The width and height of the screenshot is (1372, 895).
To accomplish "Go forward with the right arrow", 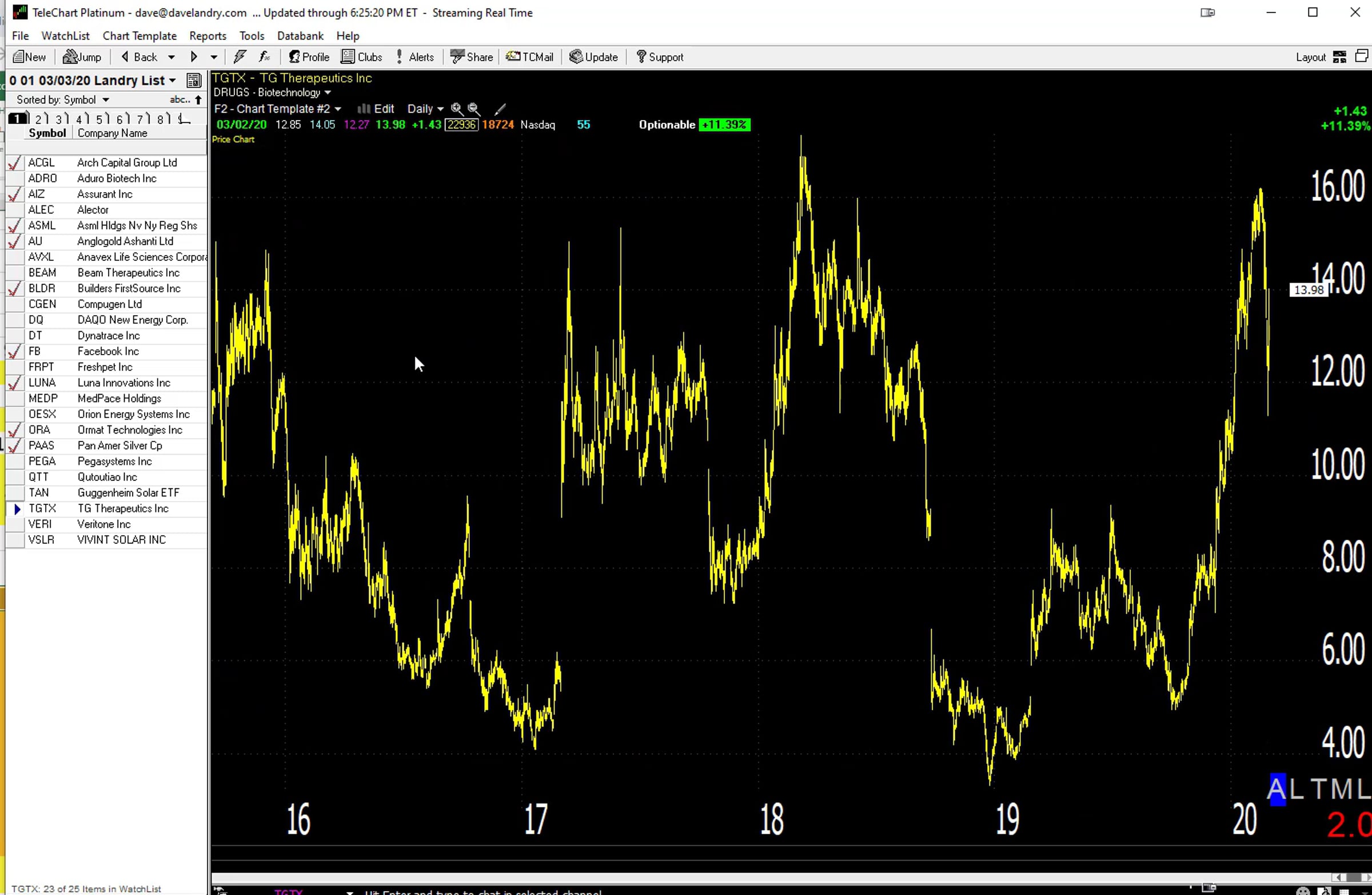I will [x=194, y=57].
